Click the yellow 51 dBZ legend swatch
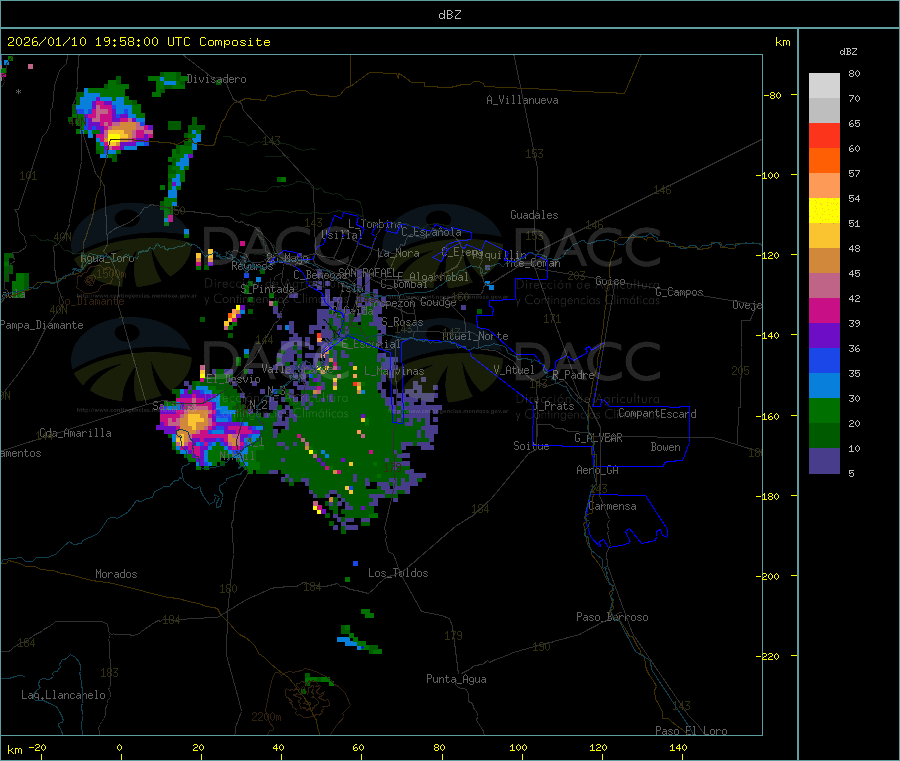This screenshot has height=761, width=900. tap(824, 211)
